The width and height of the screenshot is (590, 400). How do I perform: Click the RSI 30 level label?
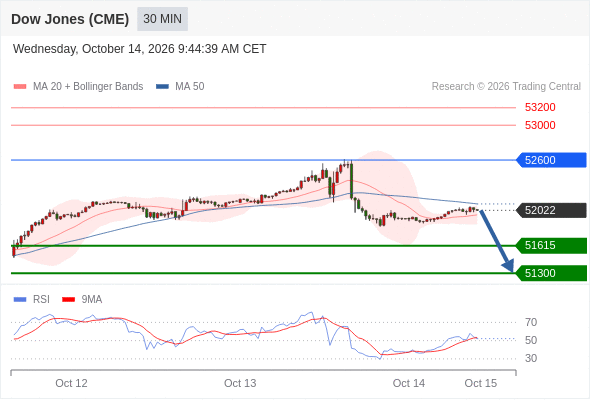(x=531, y=358)
